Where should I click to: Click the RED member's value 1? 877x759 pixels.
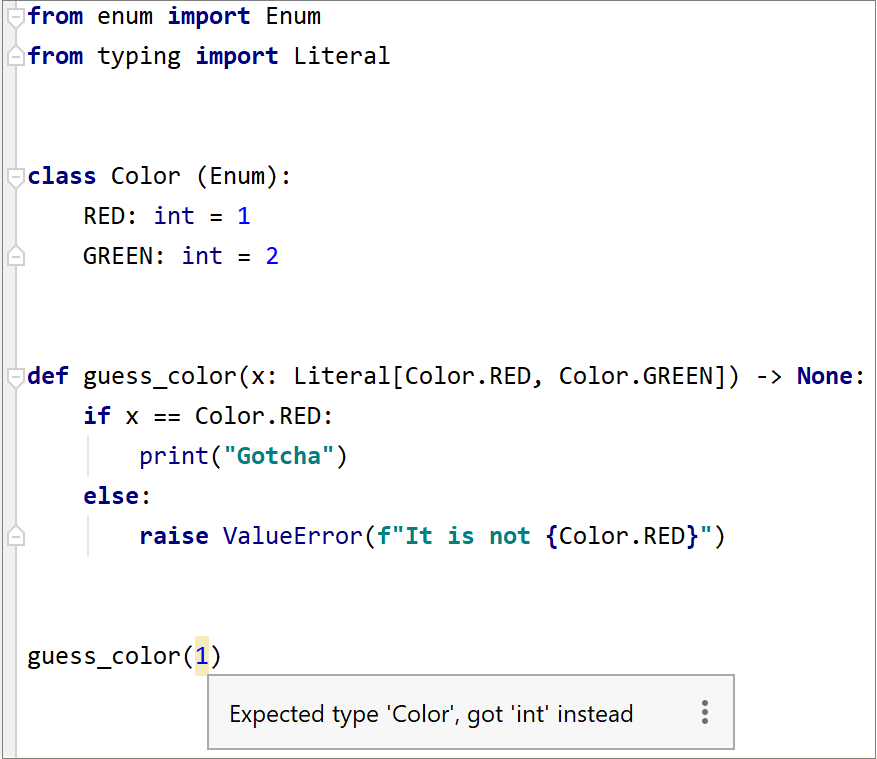point(244,215)
